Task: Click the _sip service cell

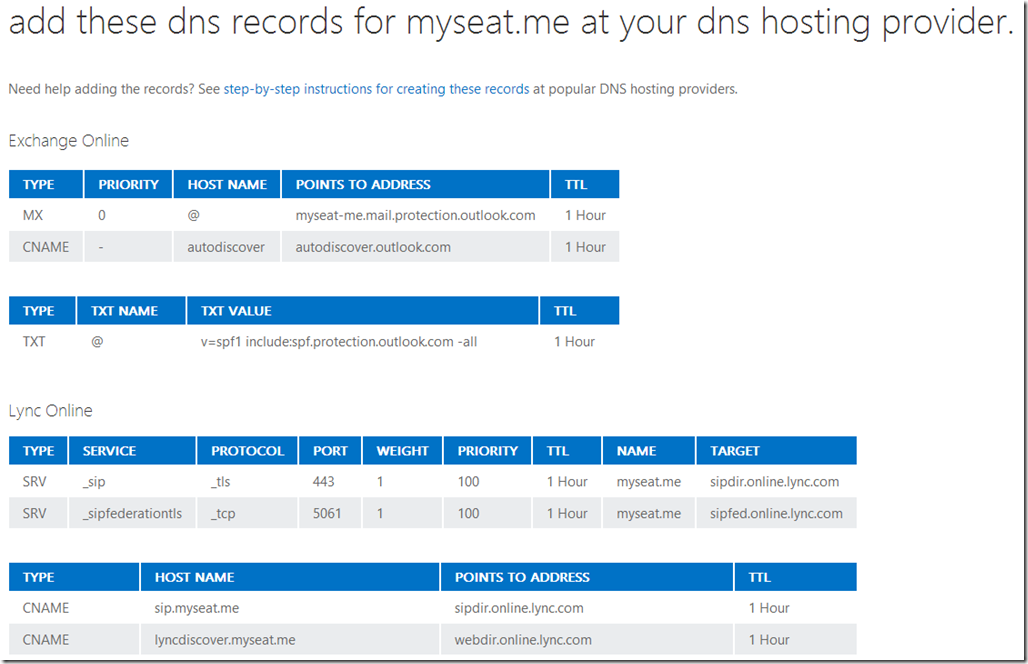Action: pos(94,482)
